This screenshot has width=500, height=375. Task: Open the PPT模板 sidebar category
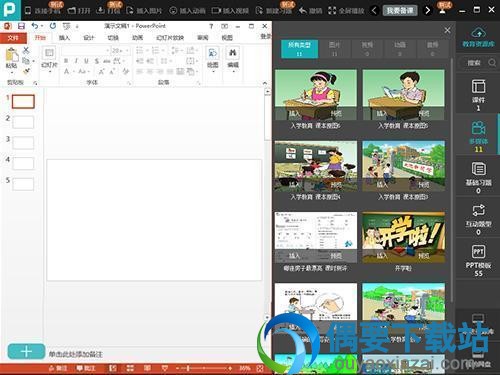(478, 261)
